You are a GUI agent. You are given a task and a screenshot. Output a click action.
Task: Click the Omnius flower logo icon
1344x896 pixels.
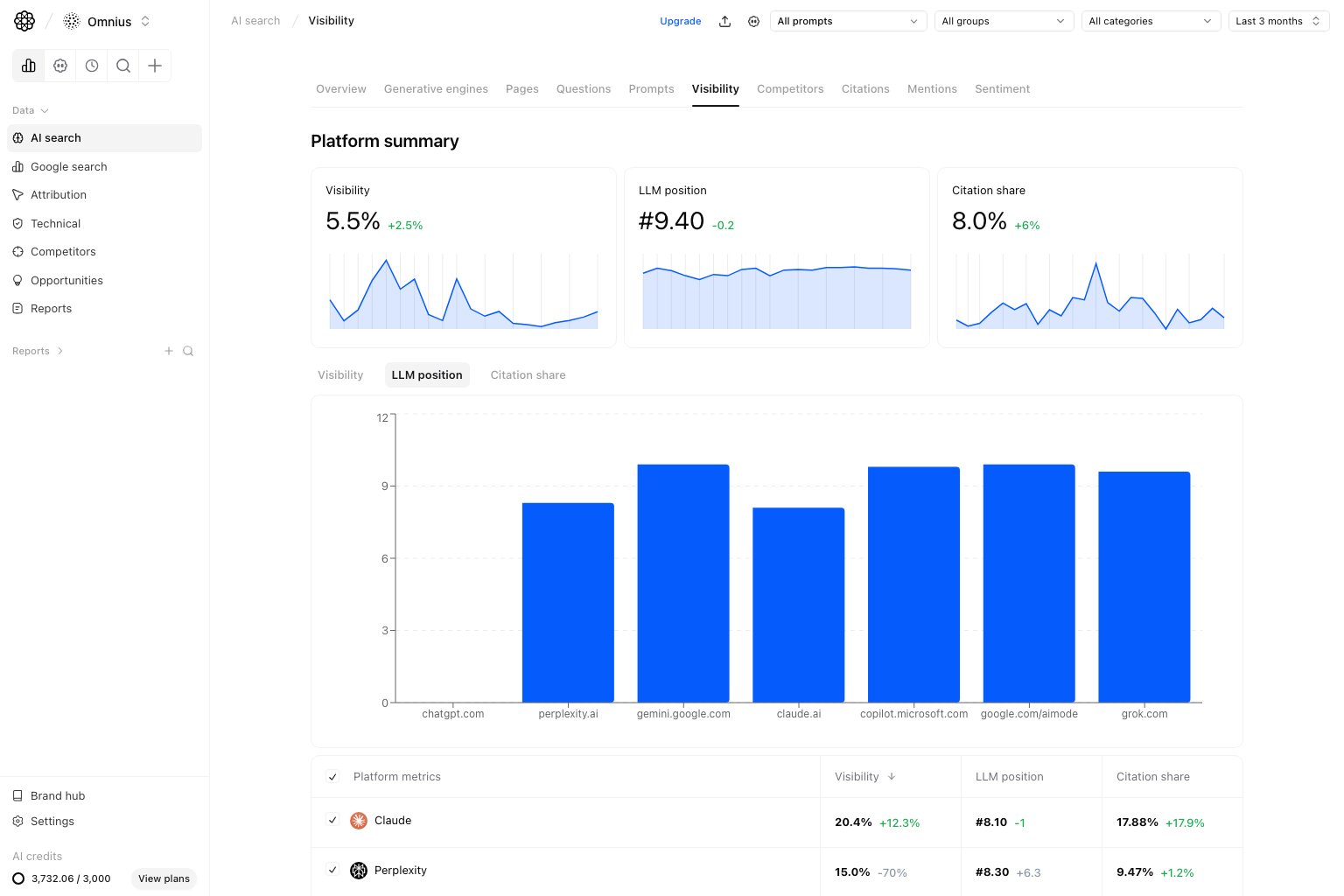coord(24,21)
